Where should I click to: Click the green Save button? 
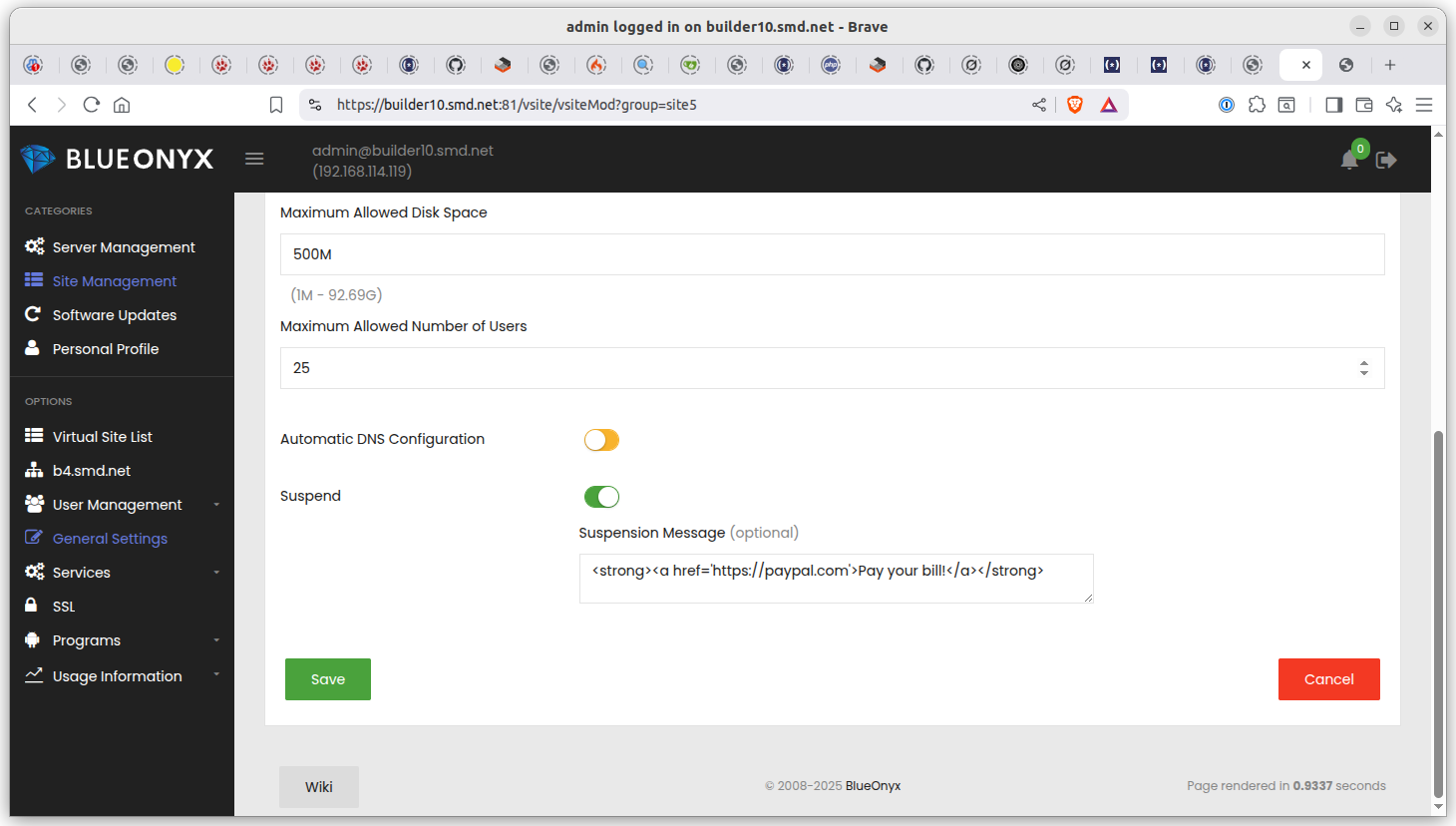[328, 679]
